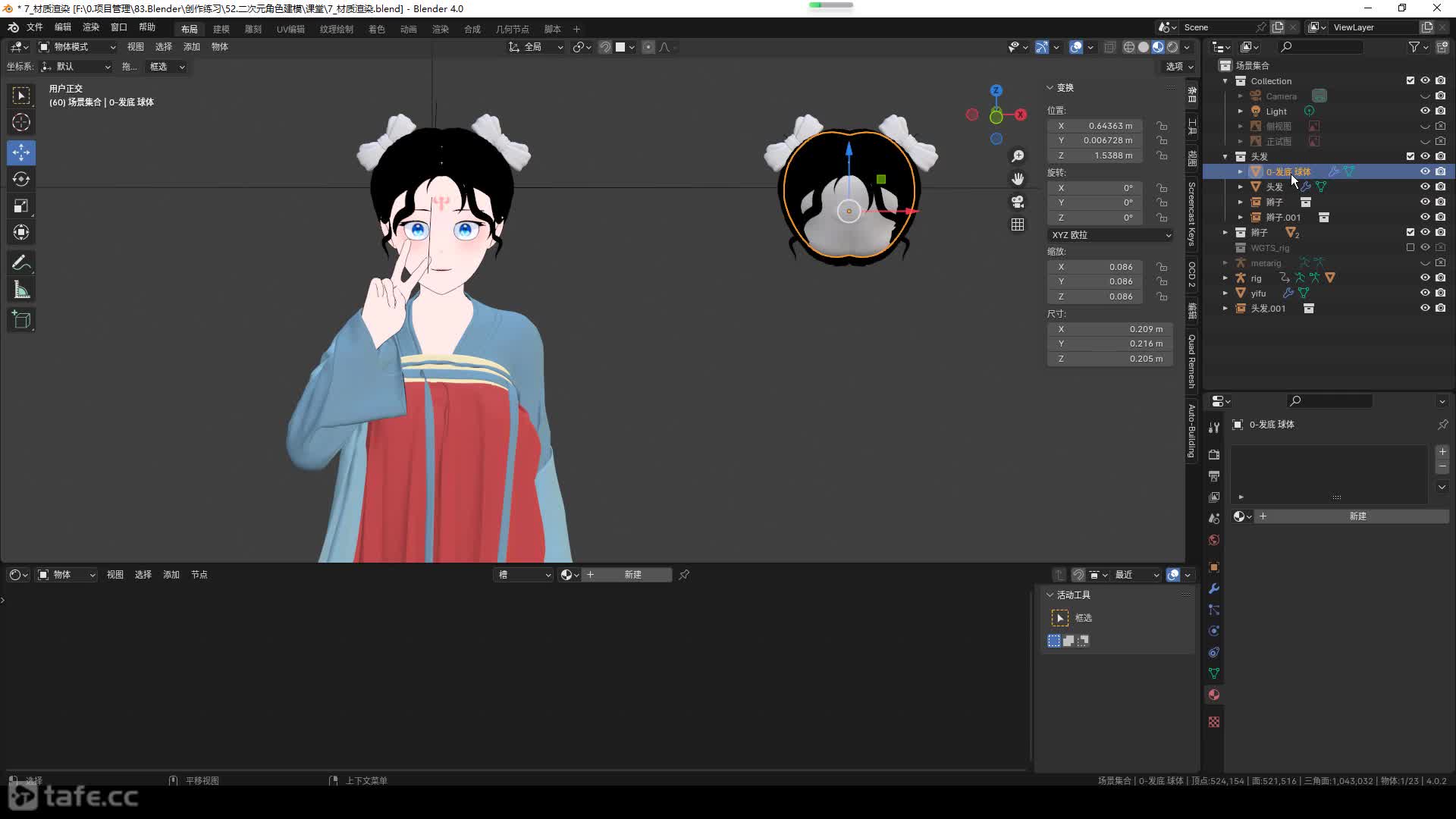Switch orthographic/perspective grid icon
The height and width of the screenshot is (819, 1456).
tap(1018, 224)
